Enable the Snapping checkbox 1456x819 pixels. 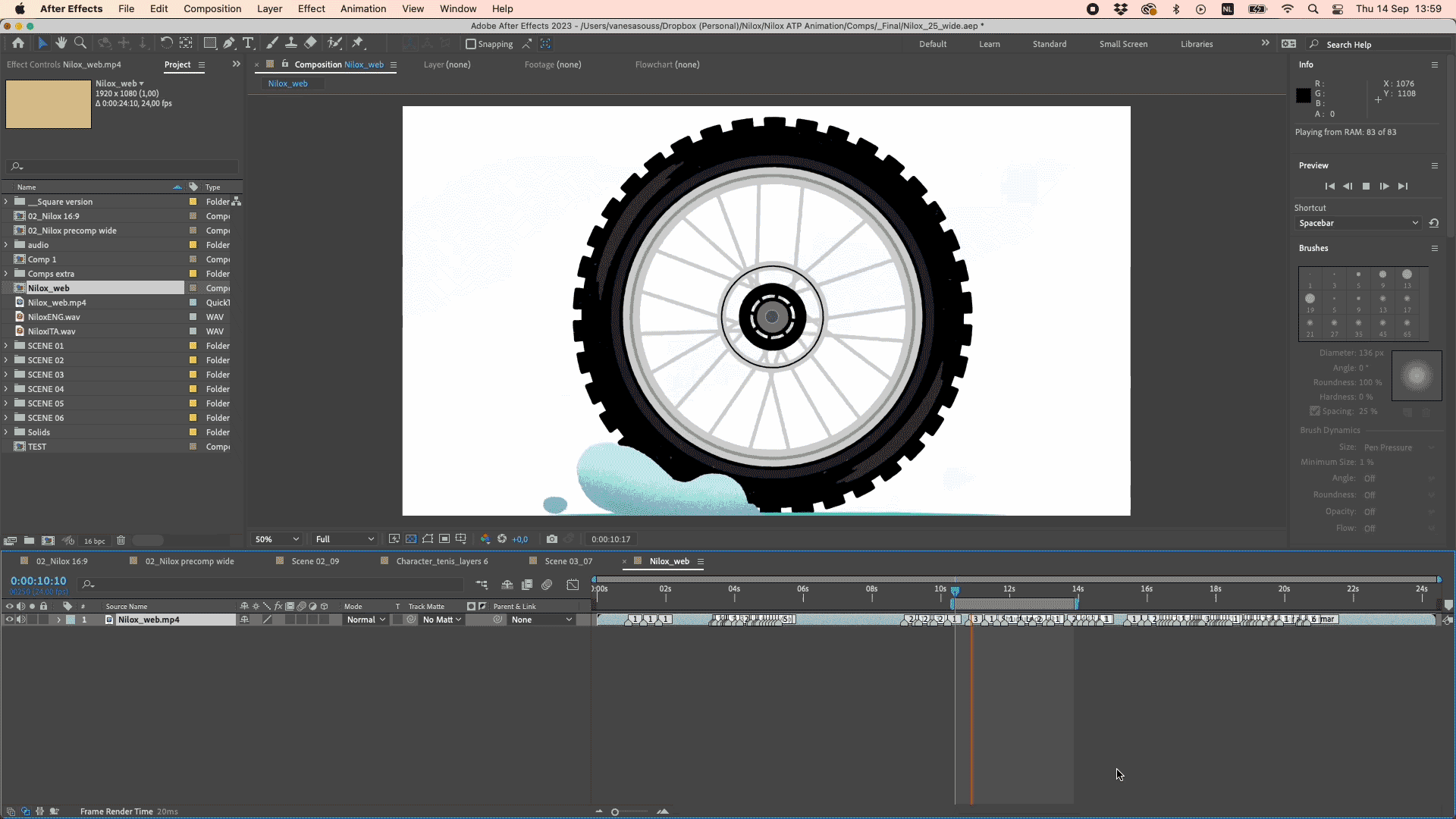(x=471, y=44)
